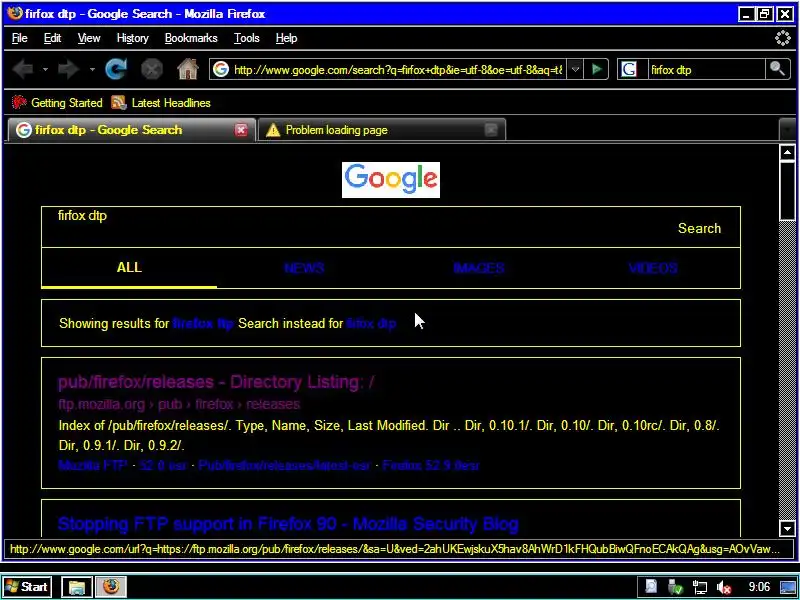Open Stopping FTP support in Firefox 90 result
Screen dimensions: 800x600
288,523
